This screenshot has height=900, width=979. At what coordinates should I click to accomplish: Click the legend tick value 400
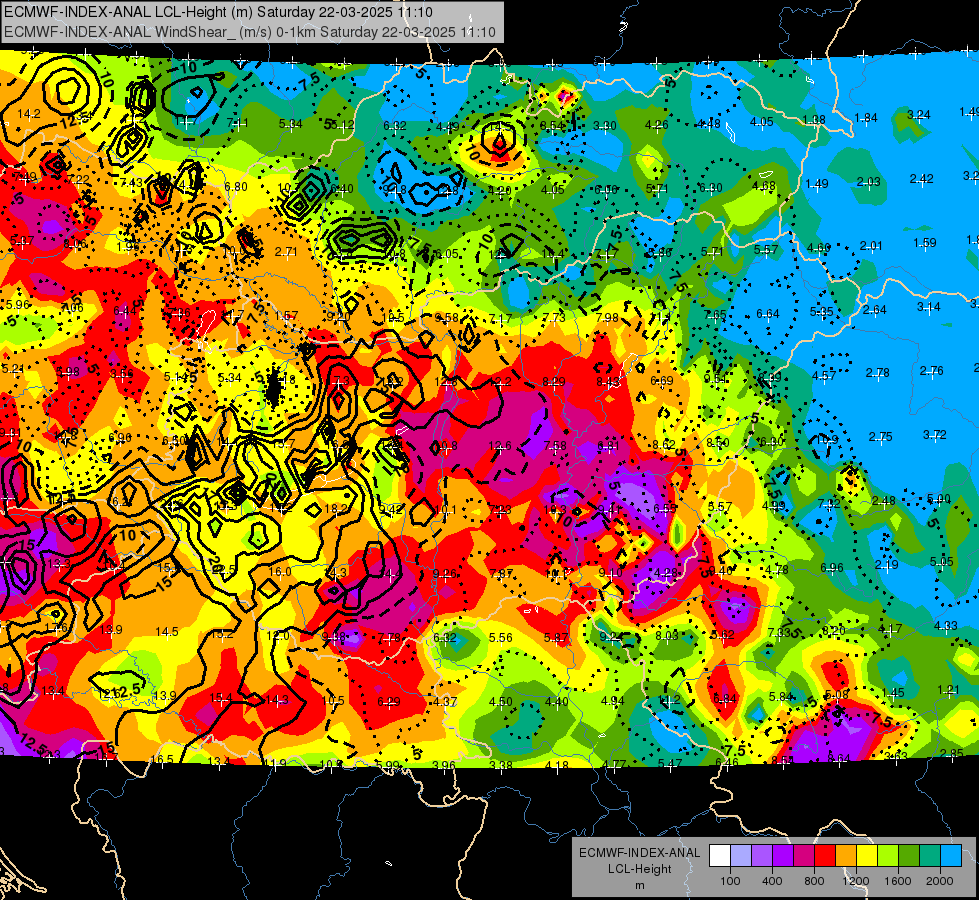click(x=772, y=881)
